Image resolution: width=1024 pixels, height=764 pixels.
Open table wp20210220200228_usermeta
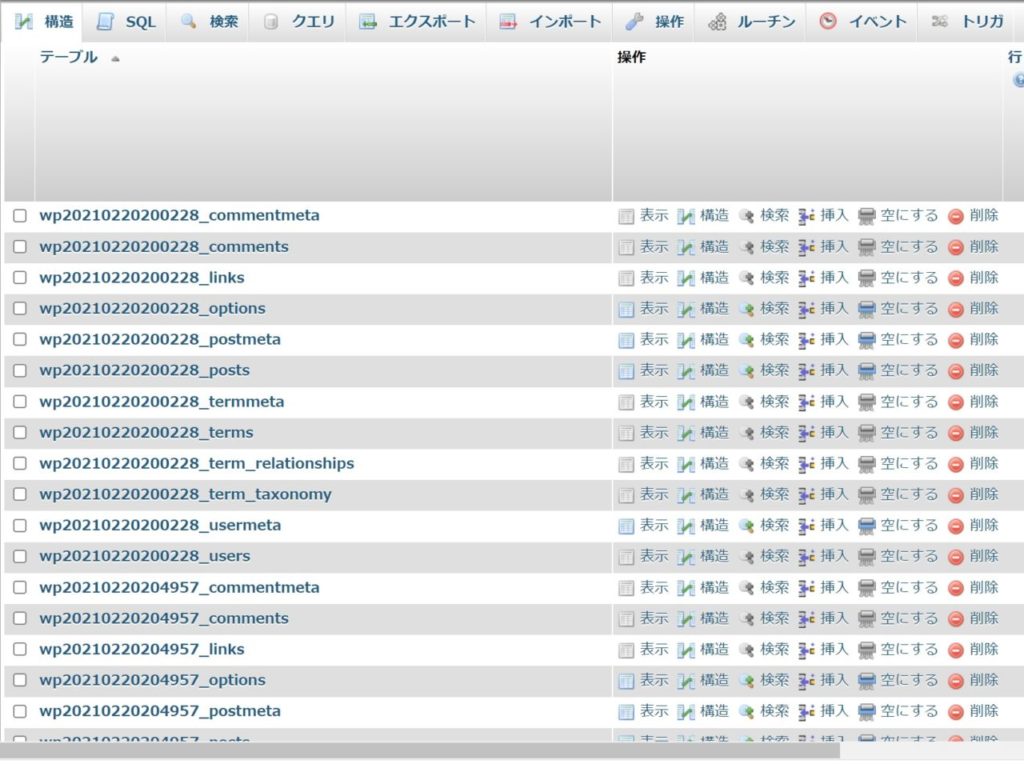(160, 525)
